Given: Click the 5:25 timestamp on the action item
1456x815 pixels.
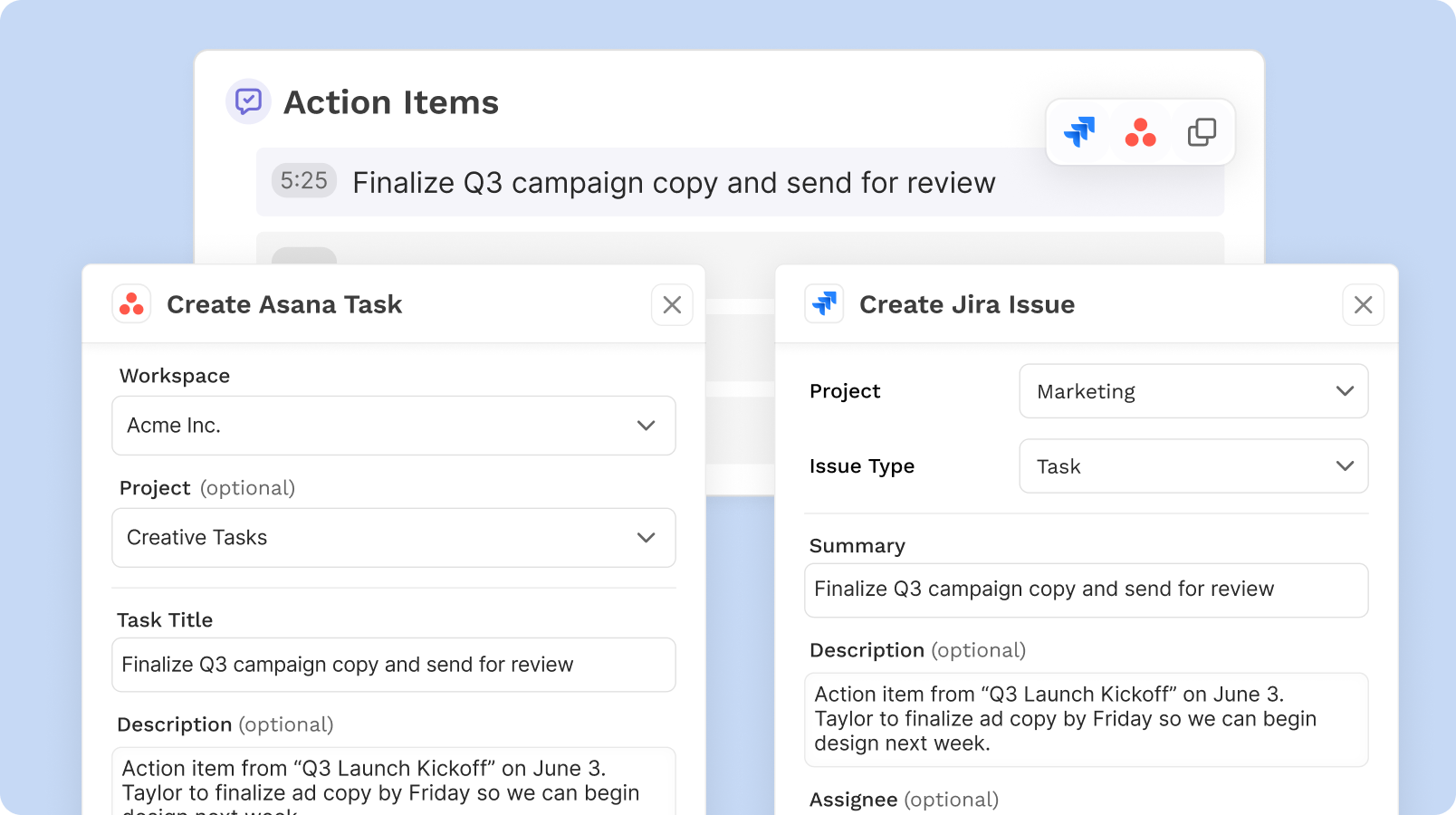Looking at the screenshot, I should click(x=304, y=181).
